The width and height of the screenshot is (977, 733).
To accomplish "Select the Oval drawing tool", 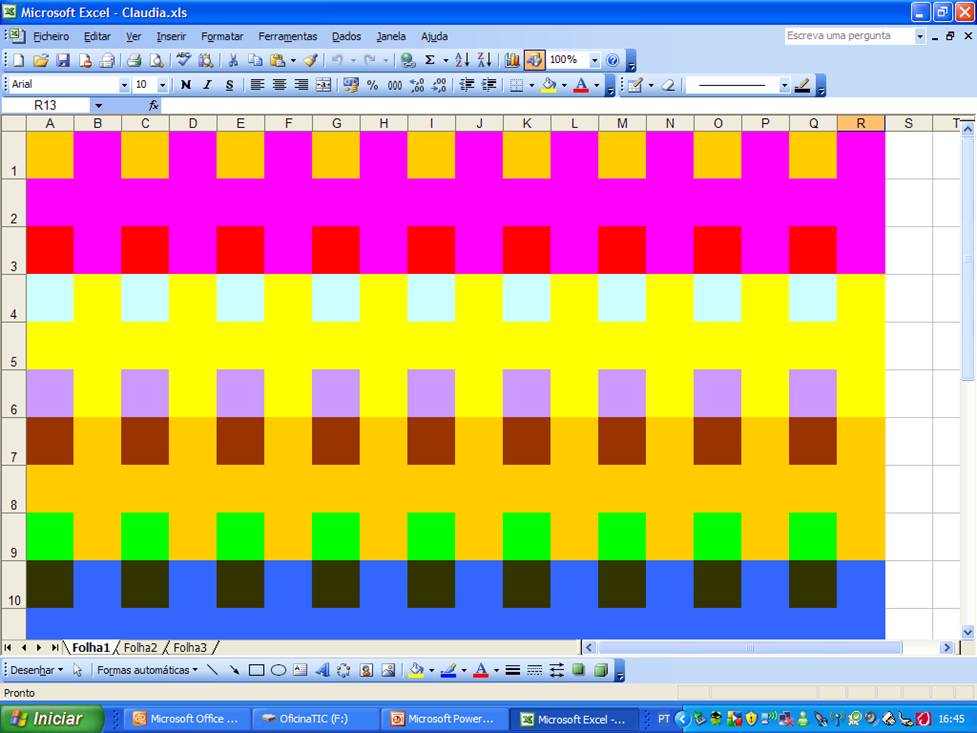I will [x=279, y=670].
